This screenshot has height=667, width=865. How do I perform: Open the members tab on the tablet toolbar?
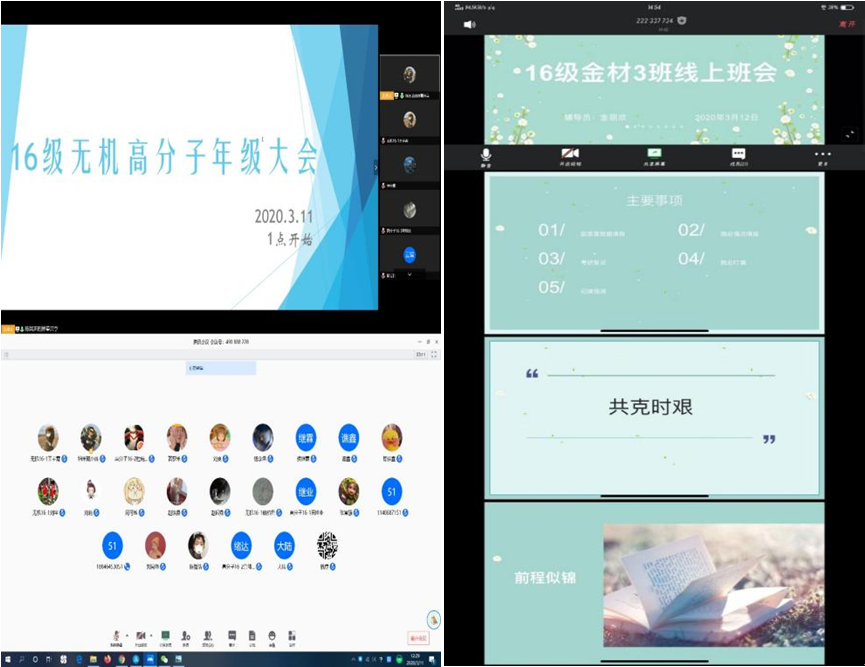coord(739,155)
